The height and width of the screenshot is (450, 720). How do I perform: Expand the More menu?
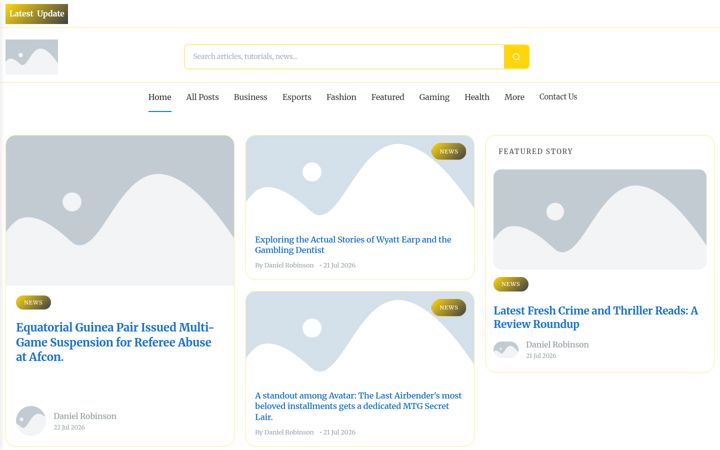pyautogui.click(x=514, y=97)
